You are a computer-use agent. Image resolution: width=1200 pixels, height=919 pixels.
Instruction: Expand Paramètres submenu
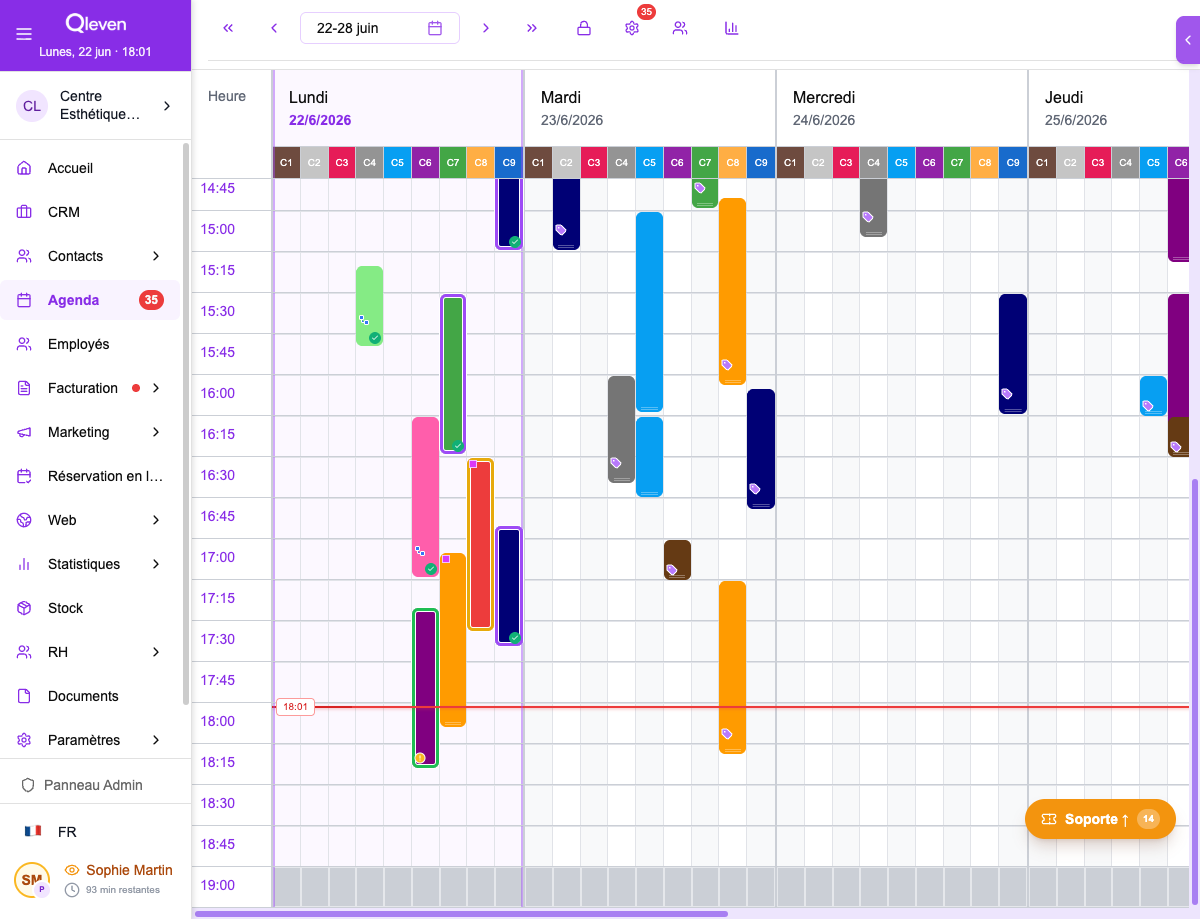tap(156, 740)
